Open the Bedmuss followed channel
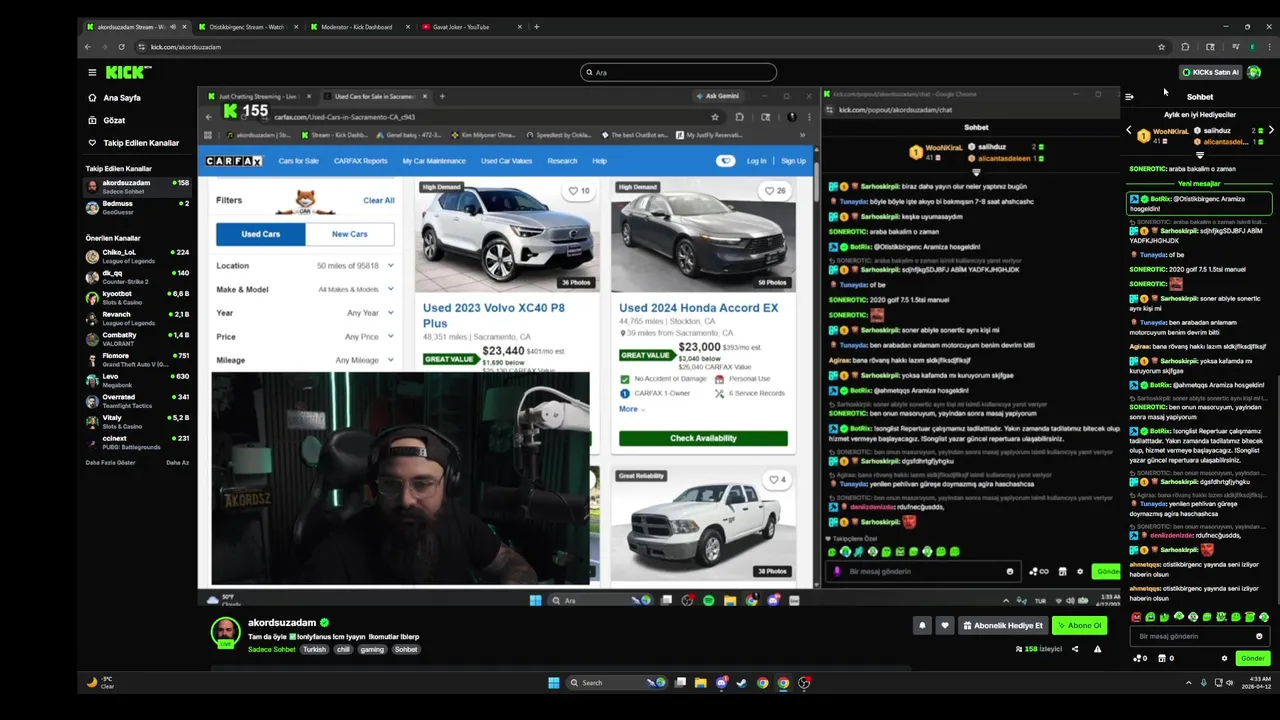1280x720 pixels. coord(137,207)
